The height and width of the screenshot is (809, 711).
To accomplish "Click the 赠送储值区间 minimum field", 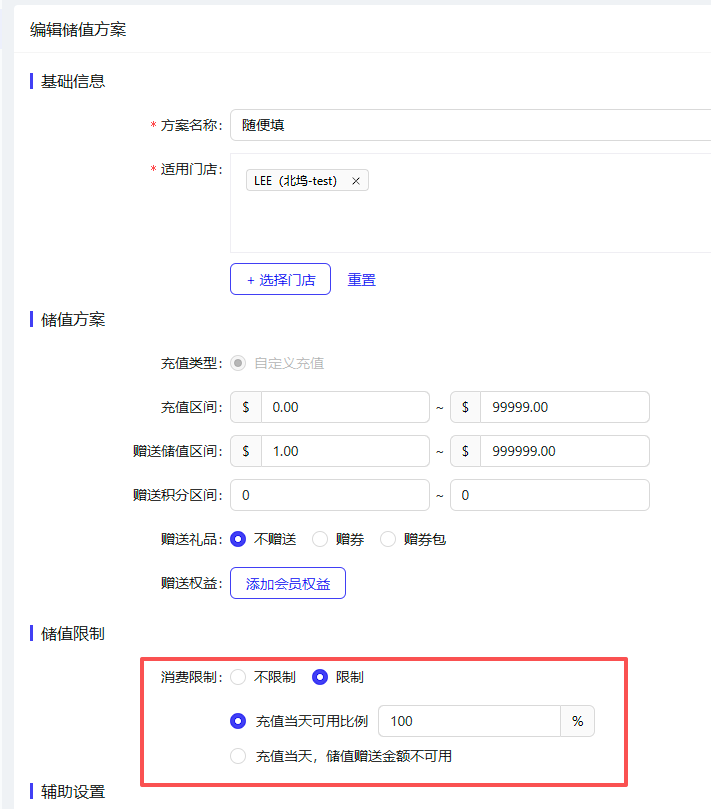I will [344, 451].
